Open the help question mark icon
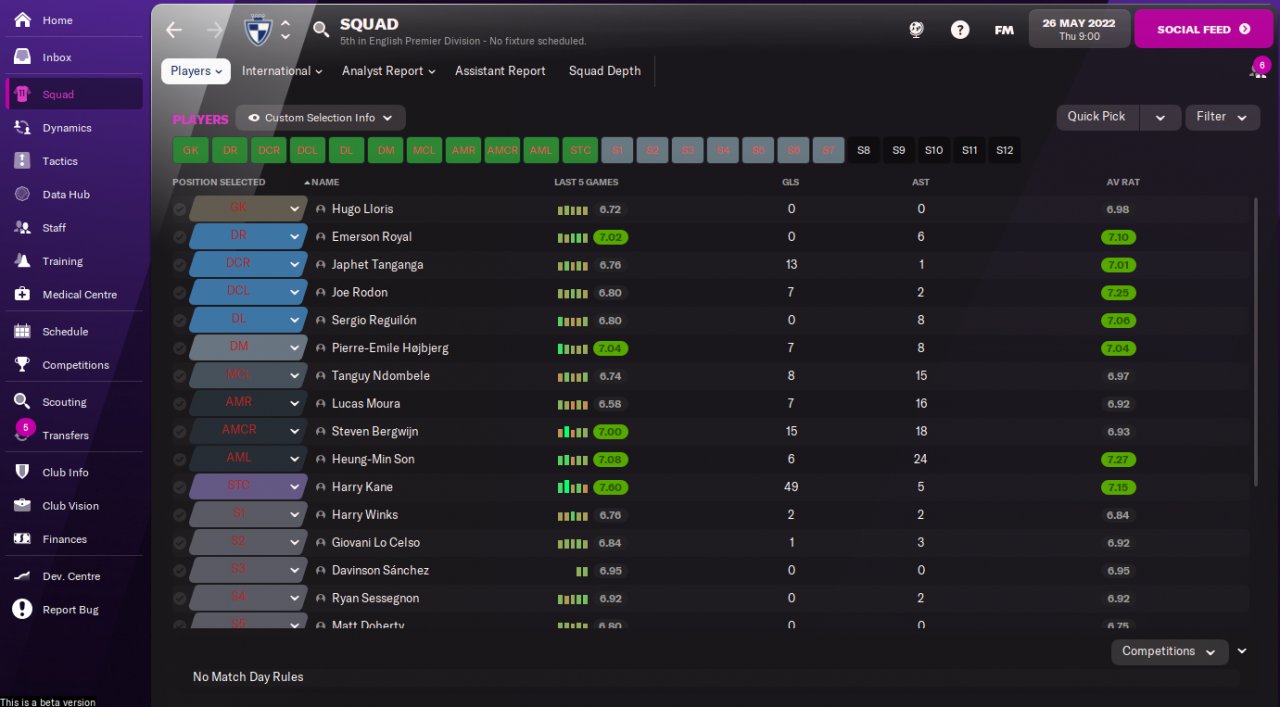 [x=960, y=30]
